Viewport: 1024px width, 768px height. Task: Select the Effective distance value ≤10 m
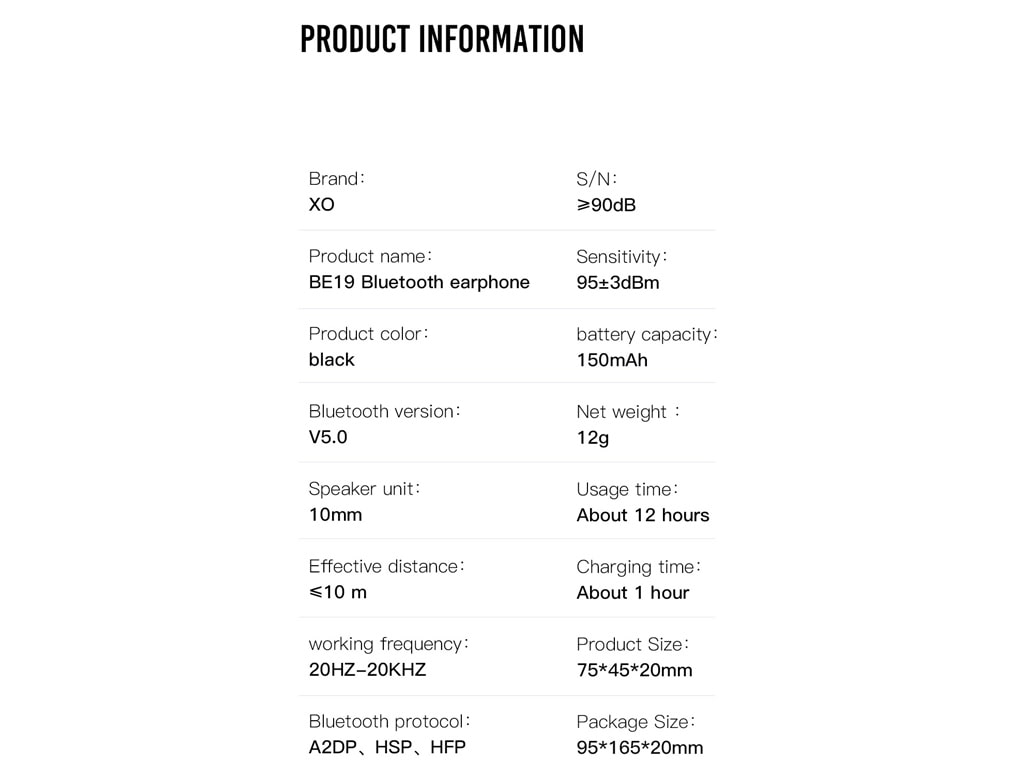point(338,592)
